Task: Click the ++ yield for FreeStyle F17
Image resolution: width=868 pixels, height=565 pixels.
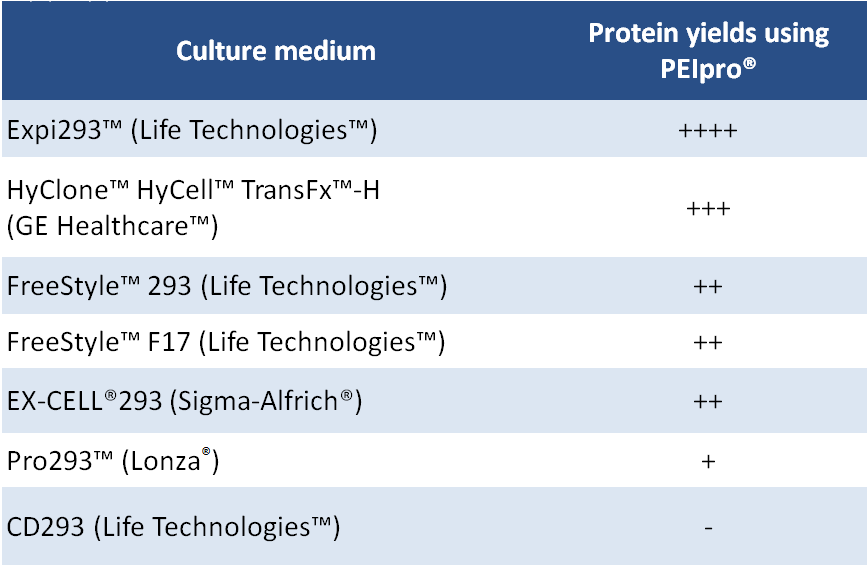Action: point(708,342)
